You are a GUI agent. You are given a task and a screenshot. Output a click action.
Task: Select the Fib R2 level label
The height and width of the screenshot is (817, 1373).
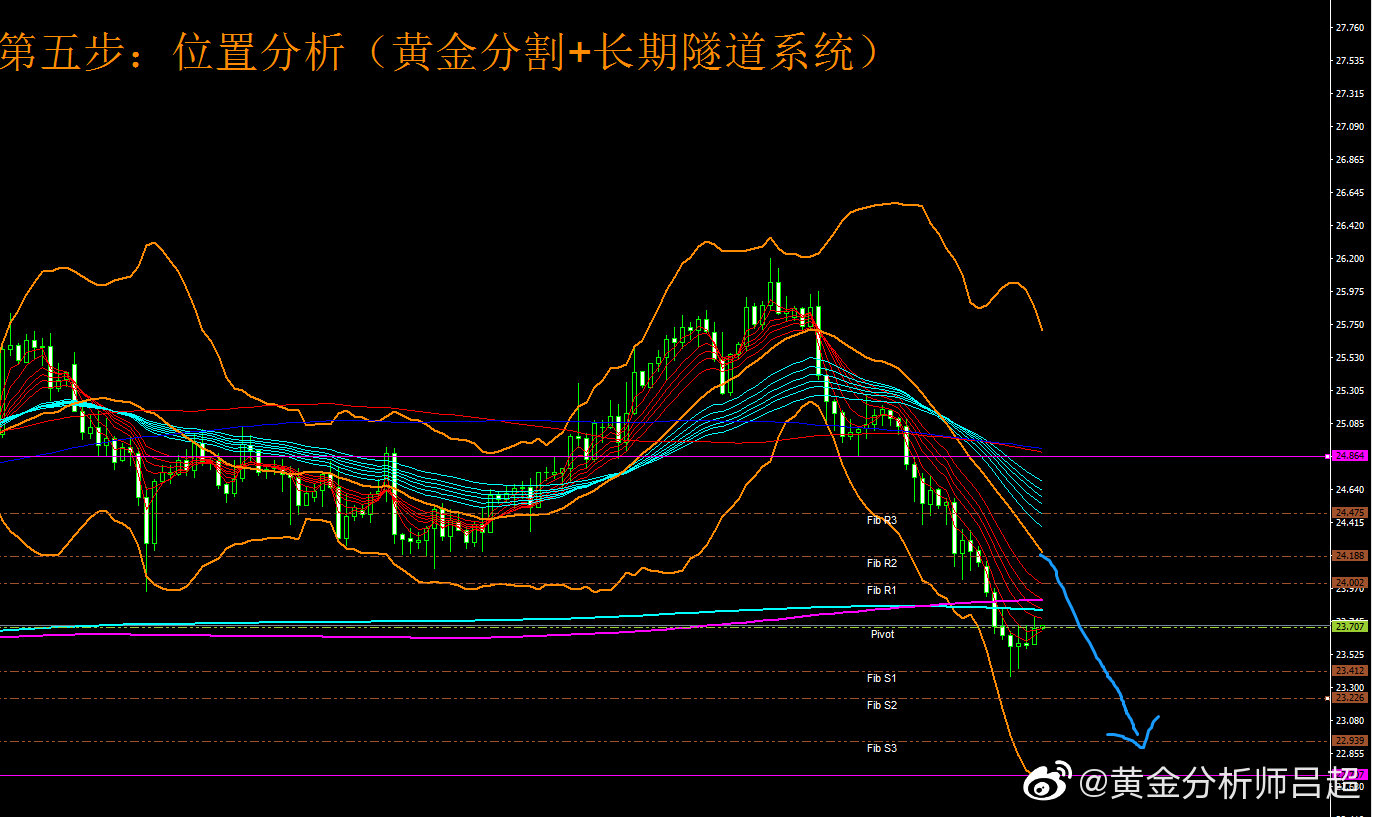(x=881, y=563)
